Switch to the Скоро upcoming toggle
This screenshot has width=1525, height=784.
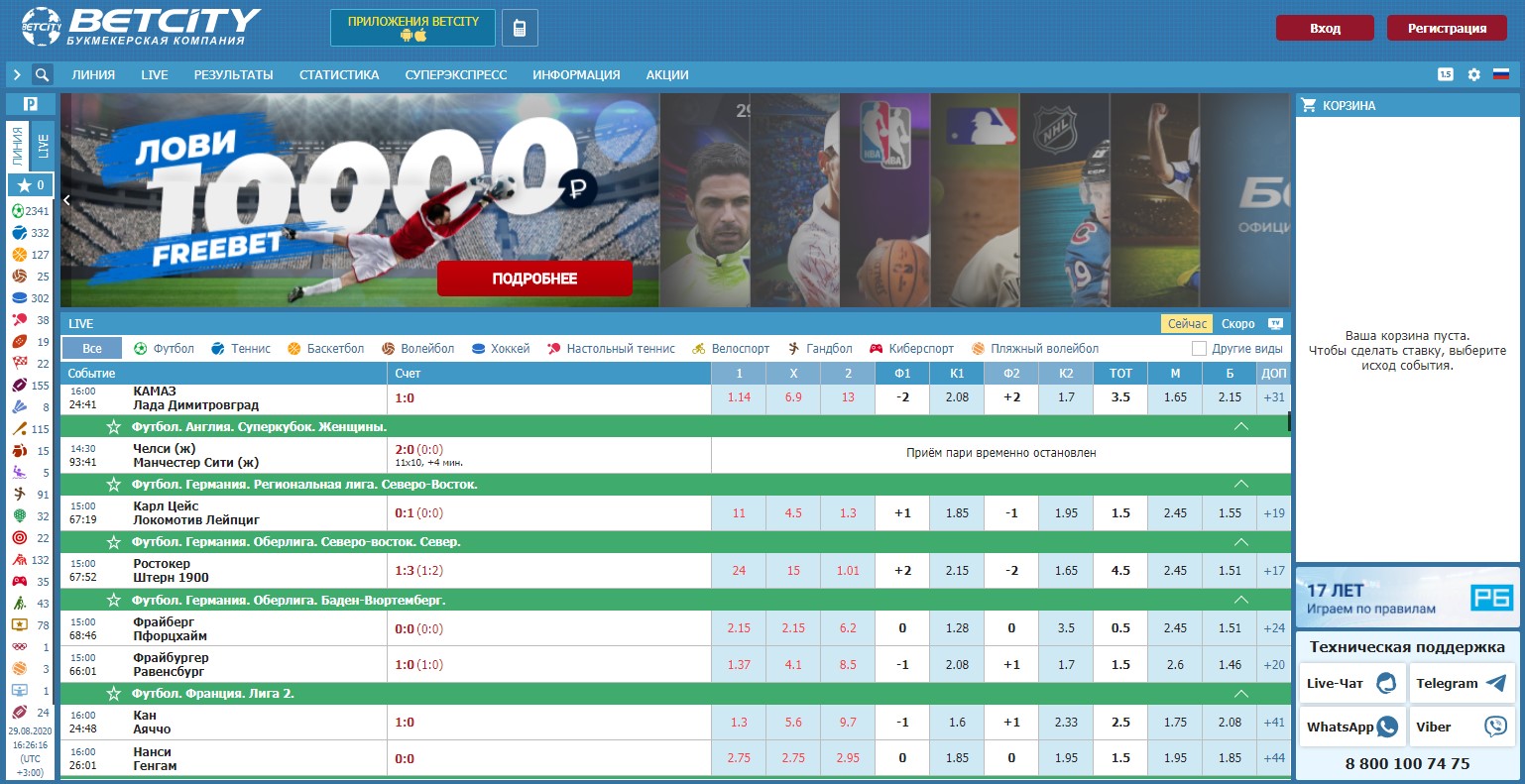click(x=1238, y=324)
